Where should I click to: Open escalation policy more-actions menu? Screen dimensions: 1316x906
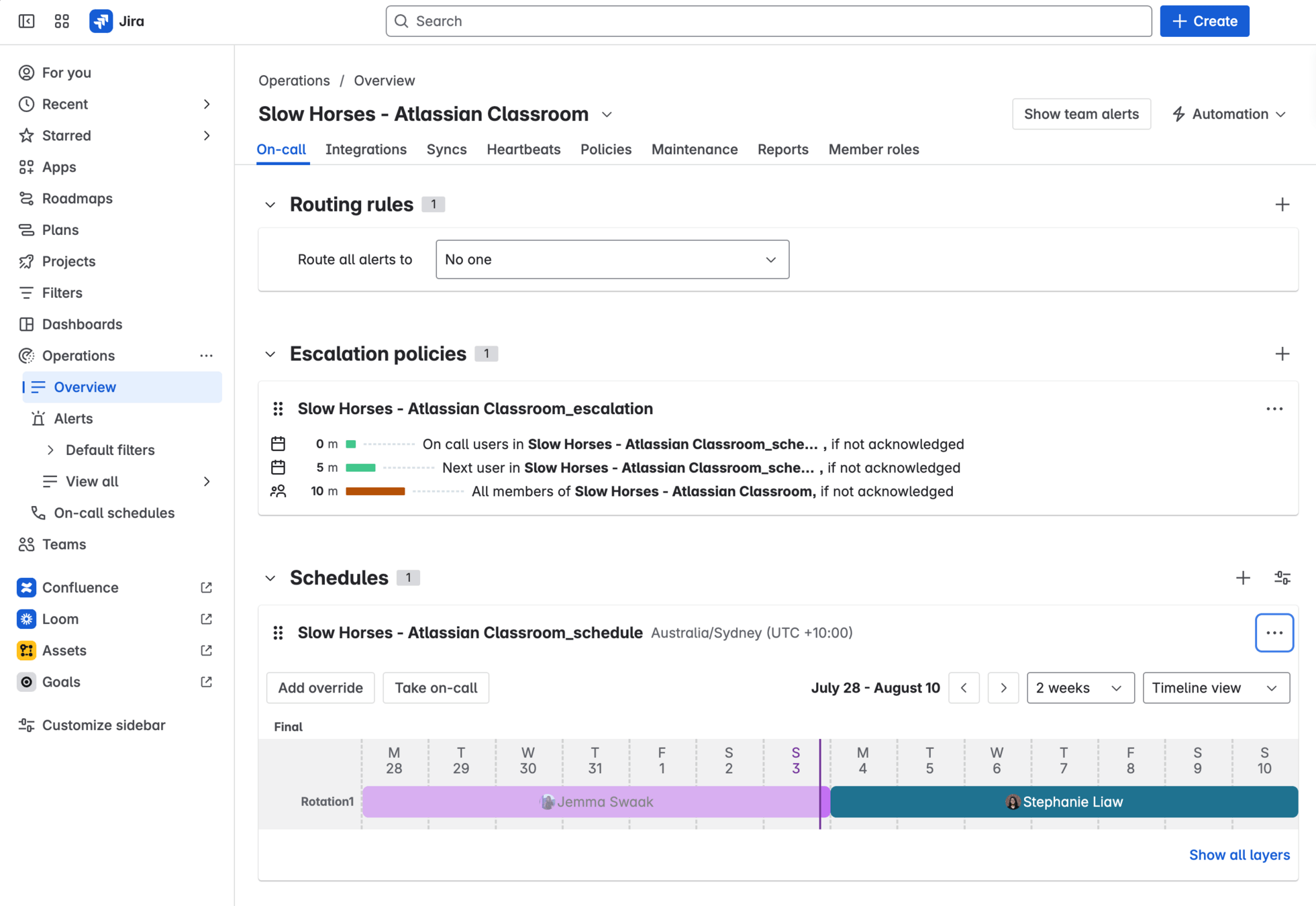pos(1274,409)
